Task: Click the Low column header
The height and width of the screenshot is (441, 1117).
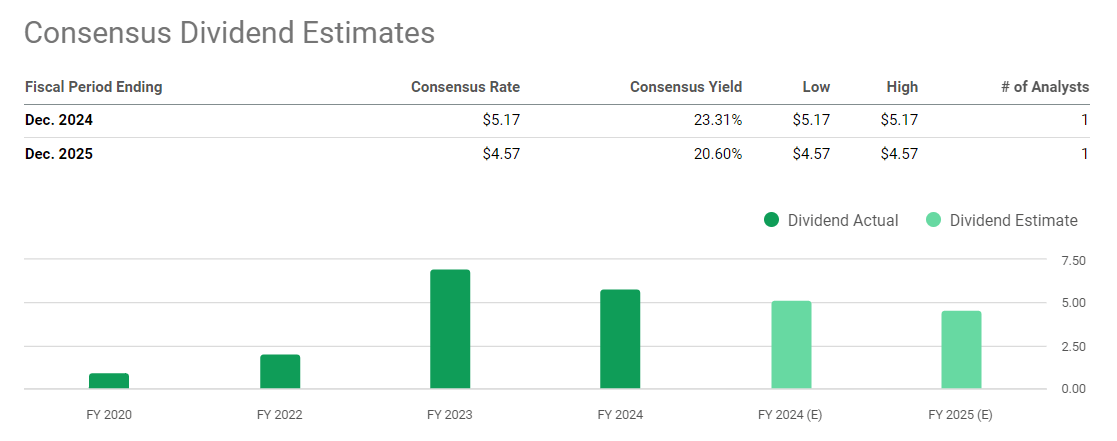Action: [816, 87]
